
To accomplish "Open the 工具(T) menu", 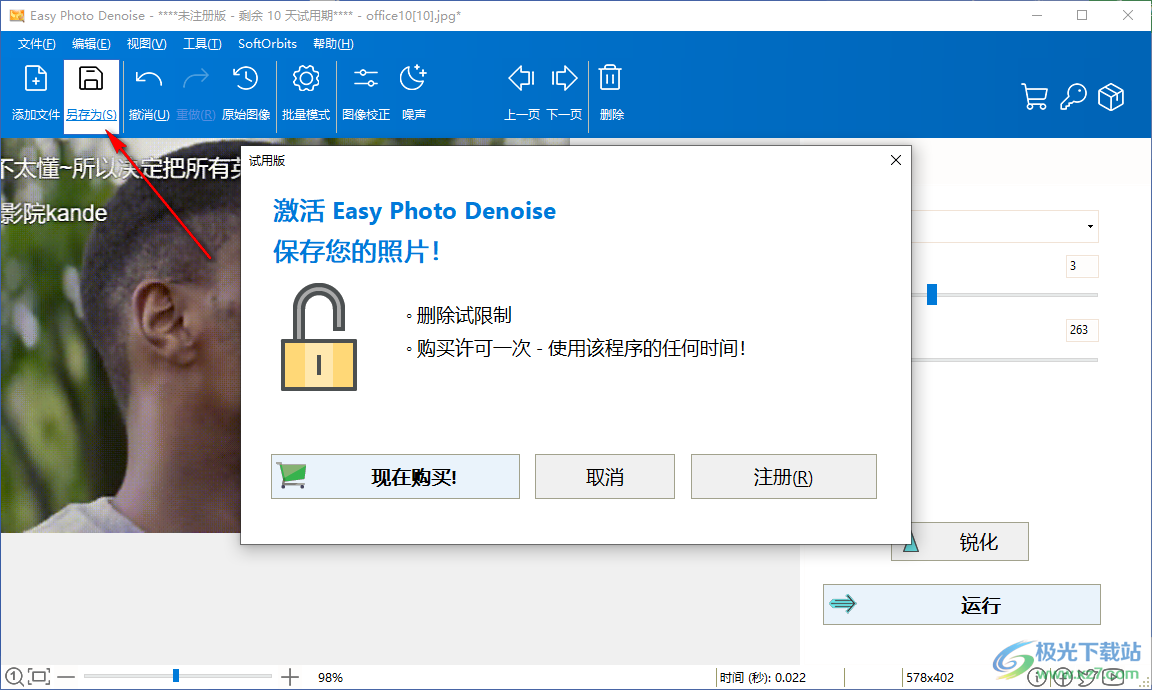I will tap(202, 44).
